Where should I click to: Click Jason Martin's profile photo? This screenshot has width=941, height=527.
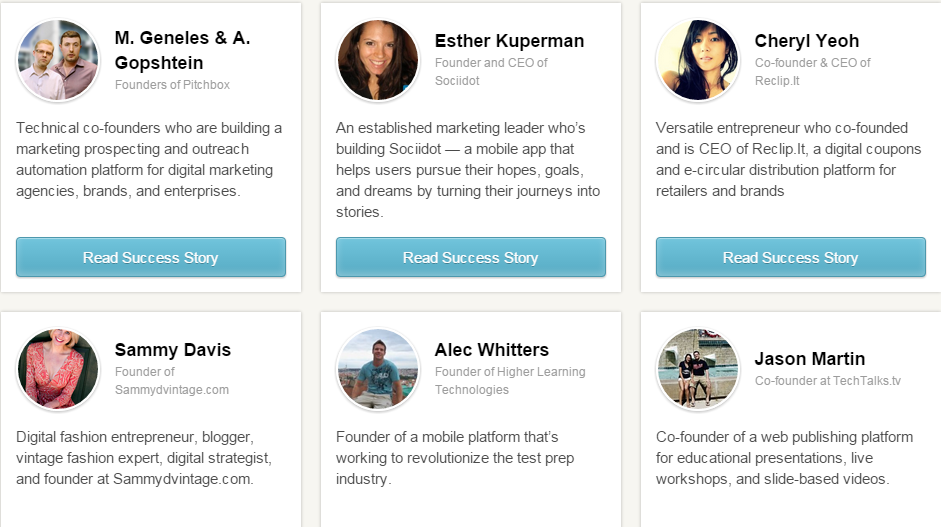coord(698,369)
